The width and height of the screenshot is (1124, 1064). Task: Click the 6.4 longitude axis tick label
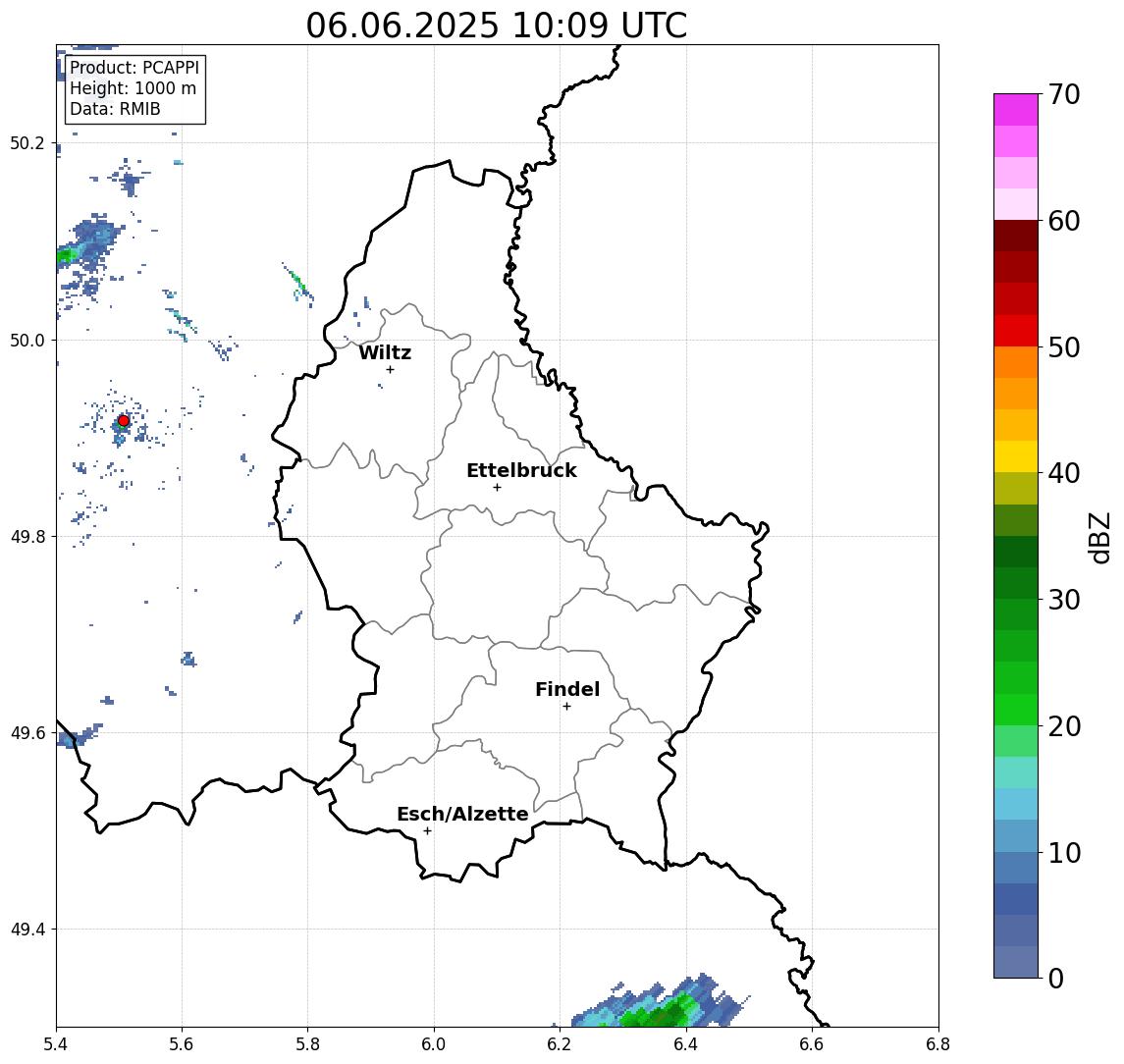pyautogui.click(x=686, y=1044)
